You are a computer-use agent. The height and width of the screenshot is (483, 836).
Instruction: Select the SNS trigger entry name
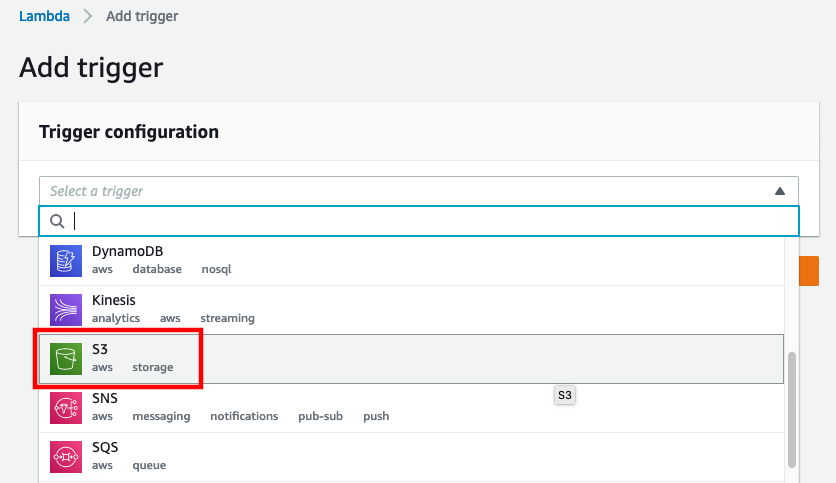(x=104, y=398)
